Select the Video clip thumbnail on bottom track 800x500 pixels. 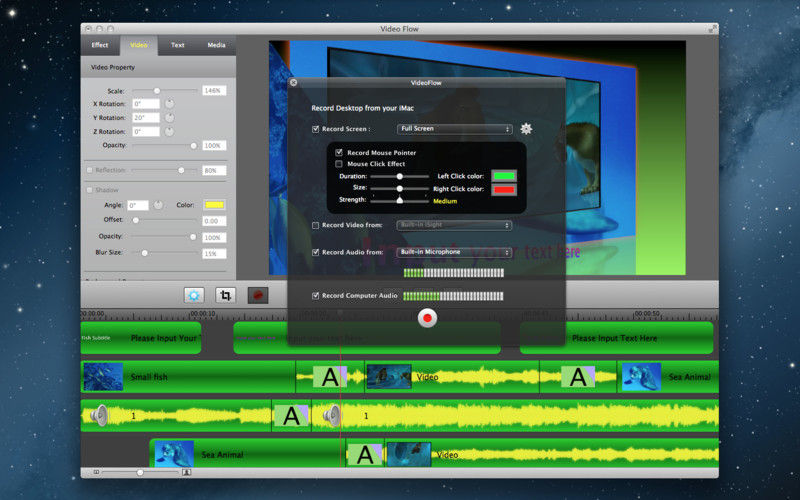[x=409, y=454]
